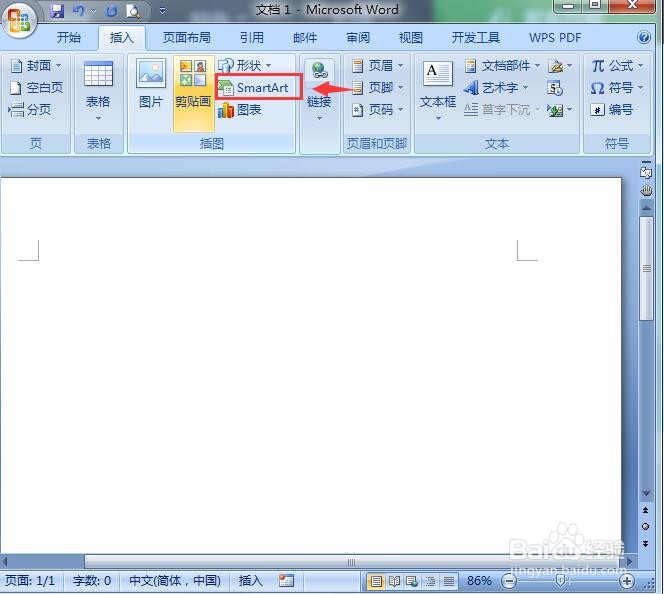Image resolution: width=664 pixels, height=594 pixels.
Task: Insert a 空白页 blank page
Action: pyautogui.click(x=36, y=88)
